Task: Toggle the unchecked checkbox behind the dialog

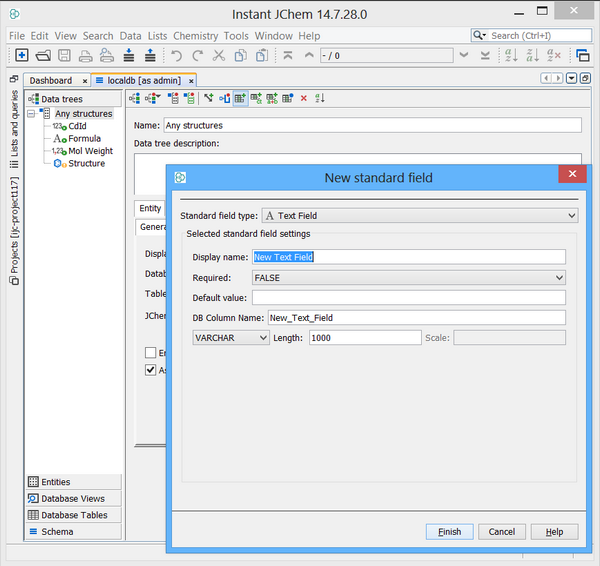Action: (x=151, y=353)
